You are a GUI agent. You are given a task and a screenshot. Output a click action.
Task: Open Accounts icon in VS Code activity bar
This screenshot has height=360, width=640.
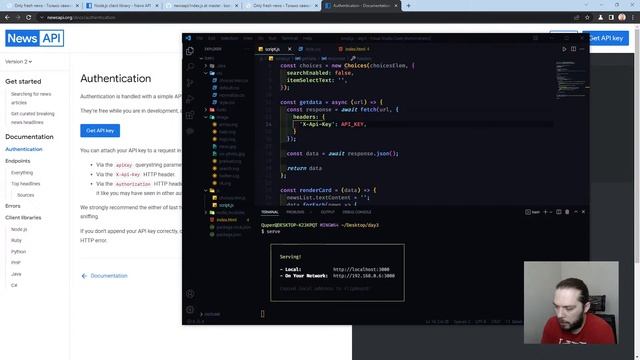pyautogui.click(x=190, y=293)
